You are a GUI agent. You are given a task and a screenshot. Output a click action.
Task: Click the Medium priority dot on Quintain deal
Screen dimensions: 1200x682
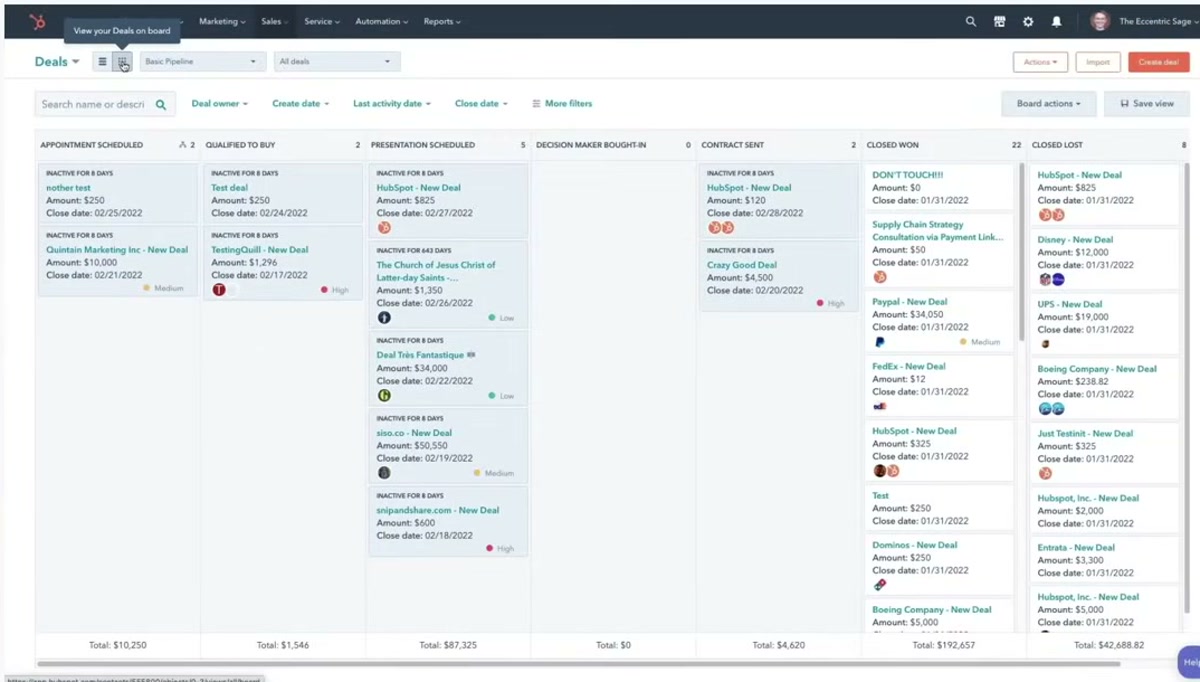pos(147,288)
